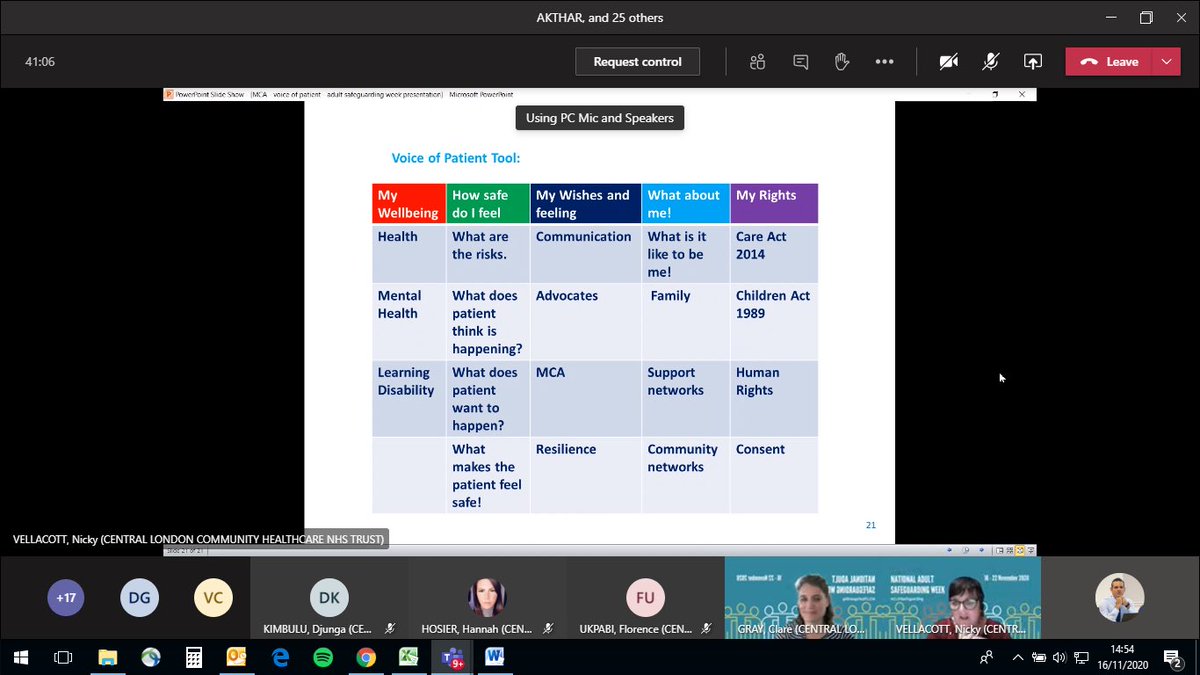
Task: Click the 41:06 meeting timer
Action: 40,62
